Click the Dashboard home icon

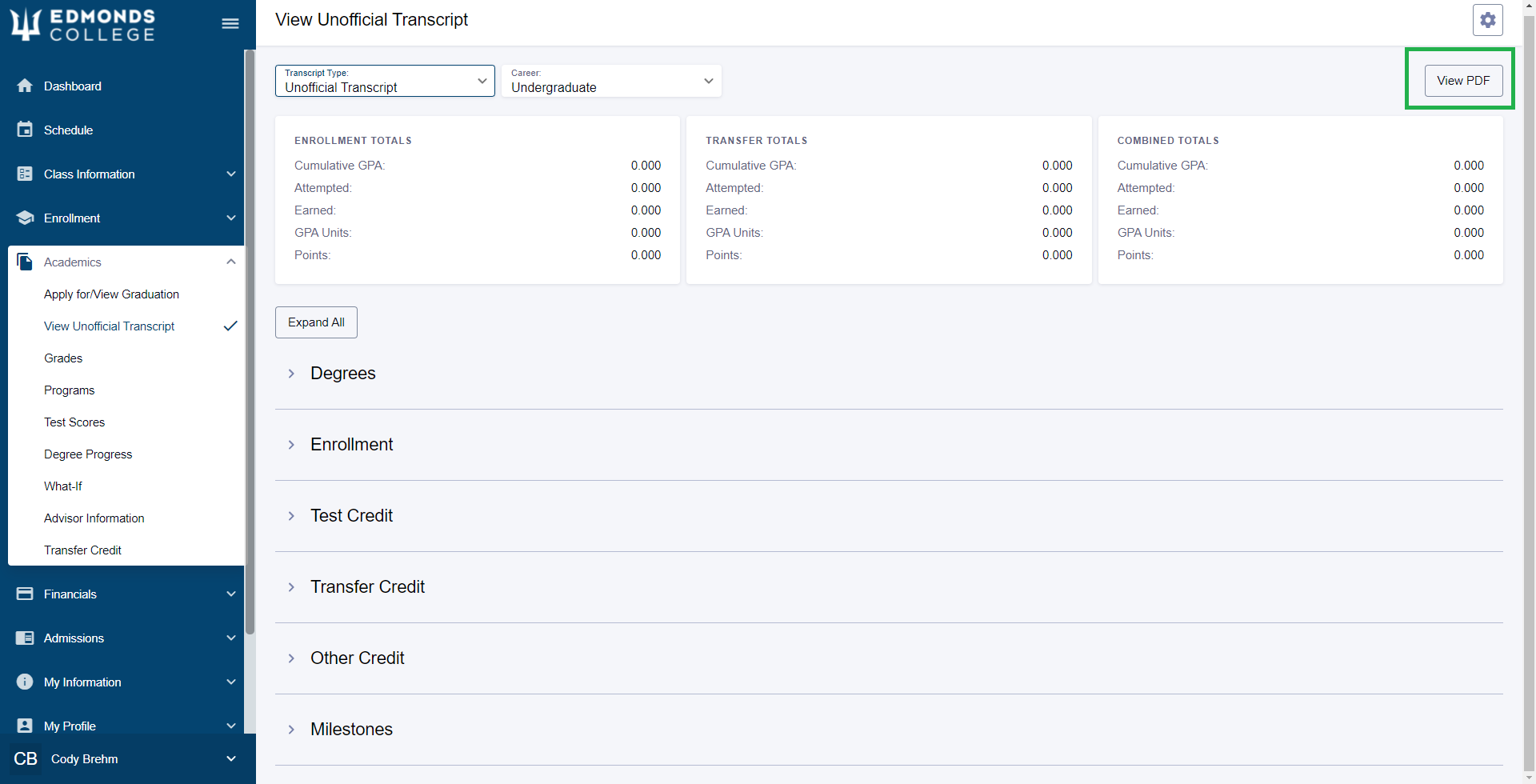click(x=25, y=86)
